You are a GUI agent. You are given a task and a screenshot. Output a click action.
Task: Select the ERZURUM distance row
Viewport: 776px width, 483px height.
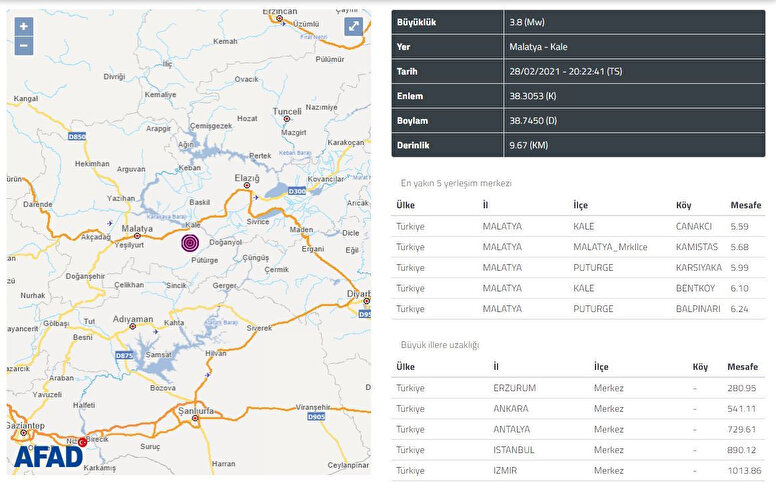point(578,387)
